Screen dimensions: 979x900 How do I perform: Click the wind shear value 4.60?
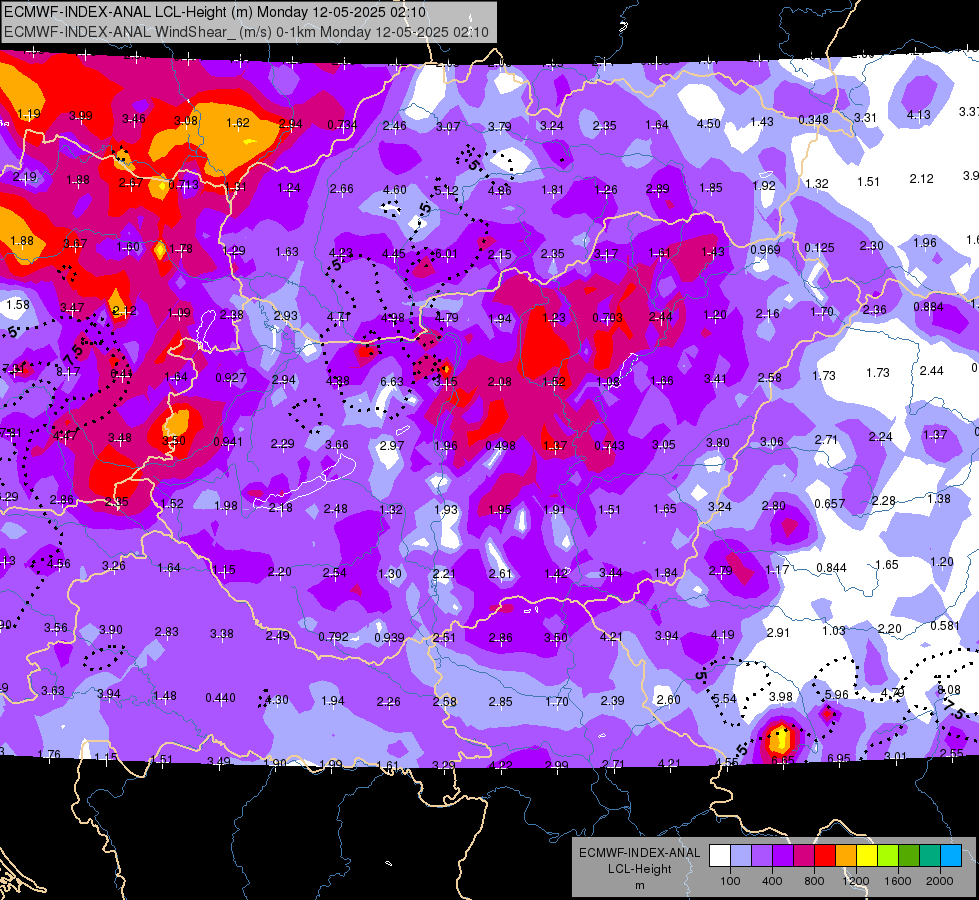click(394, 189)
